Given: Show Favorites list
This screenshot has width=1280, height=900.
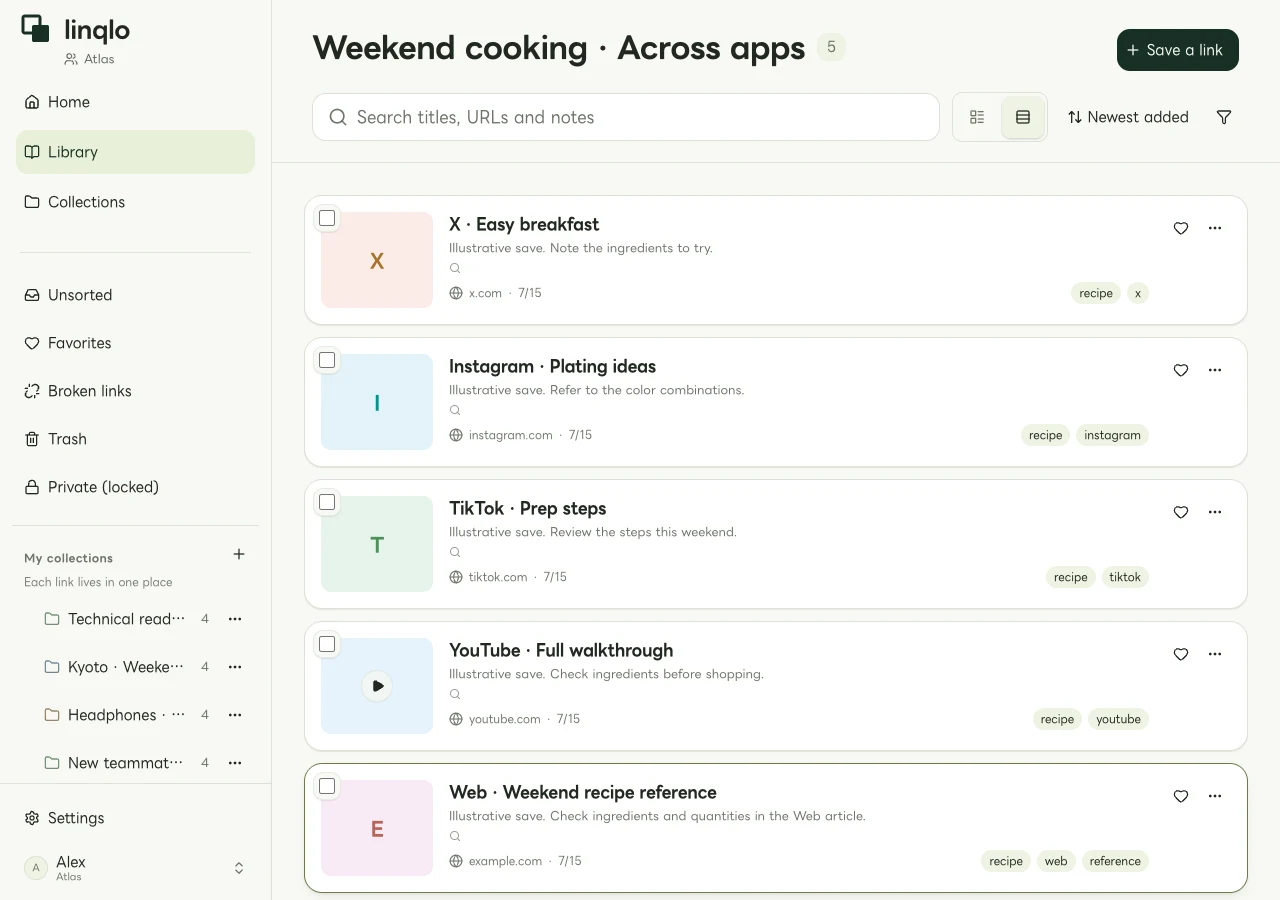Looking at the screenshot, I should point(135,343).
